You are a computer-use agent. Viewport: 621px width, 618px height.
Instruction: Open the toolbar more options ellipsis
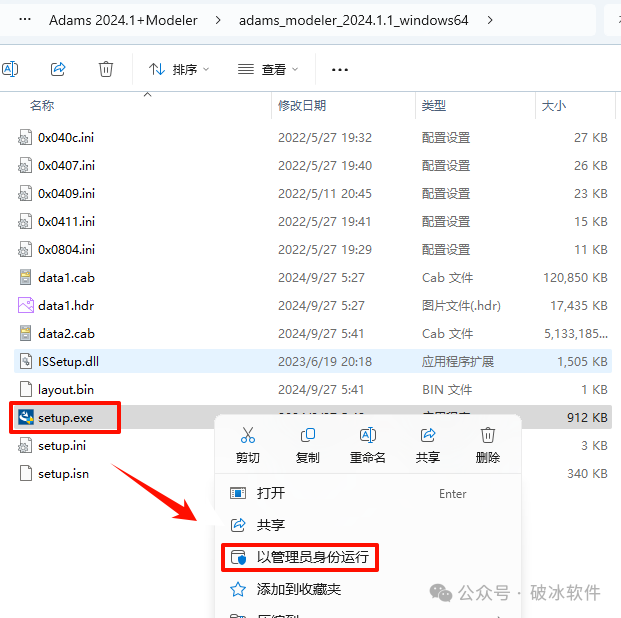340,70
